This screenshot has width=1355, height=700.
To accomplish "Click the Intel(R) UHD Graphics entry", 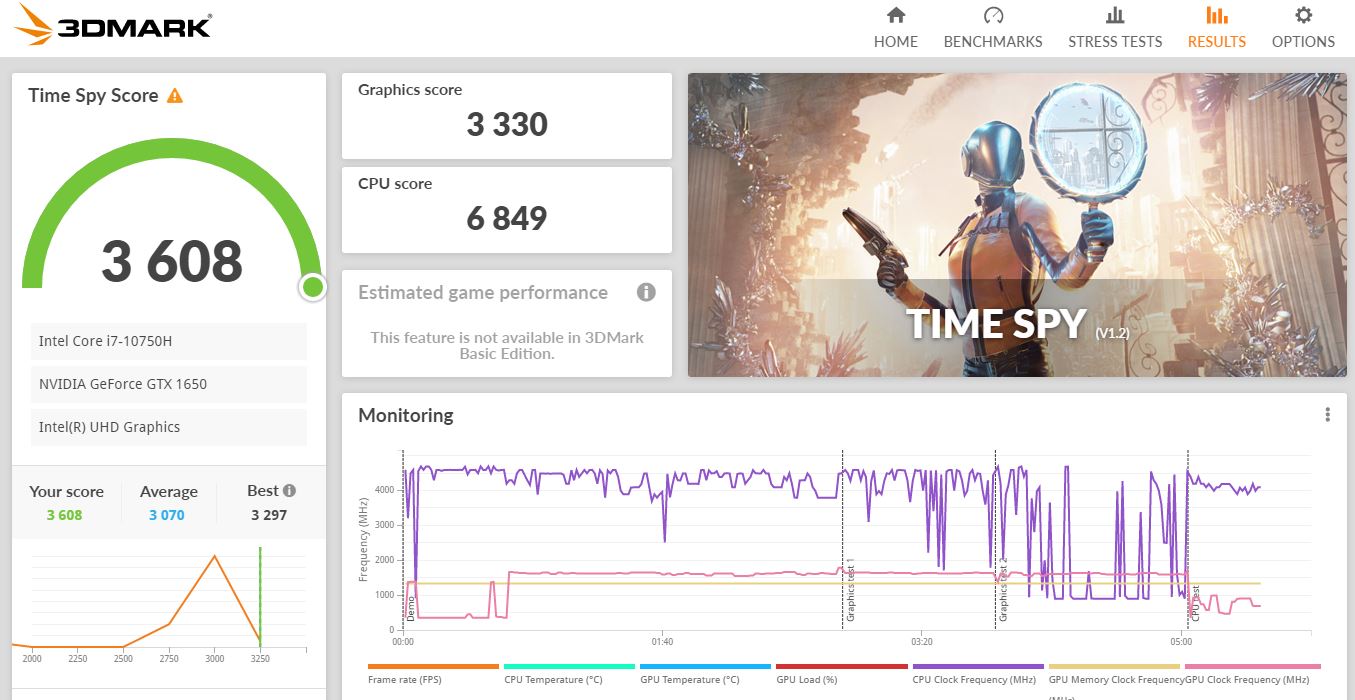I will [x=168, y=427].
